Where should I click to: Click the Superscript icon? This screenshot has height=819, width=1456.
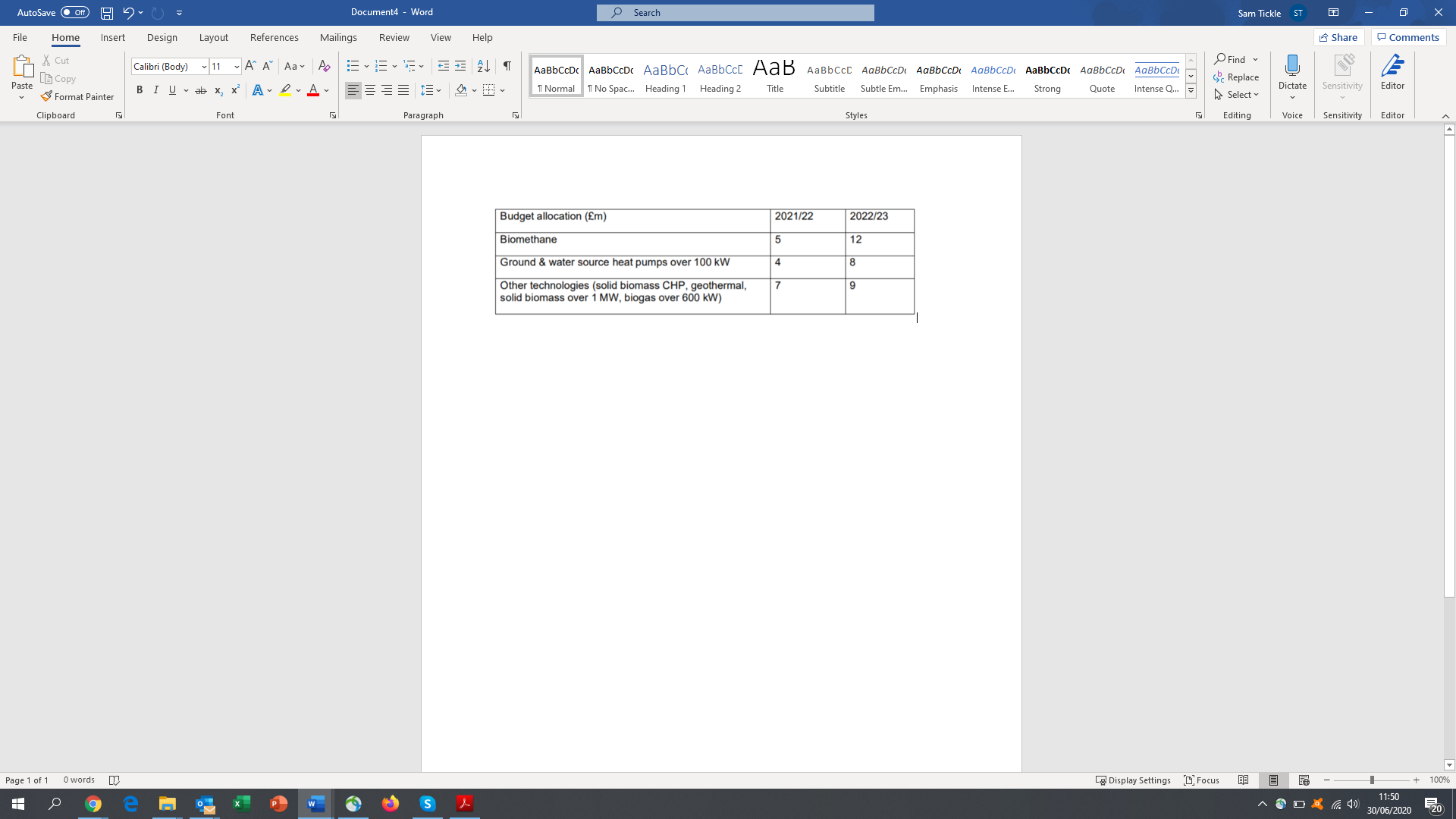235,90
